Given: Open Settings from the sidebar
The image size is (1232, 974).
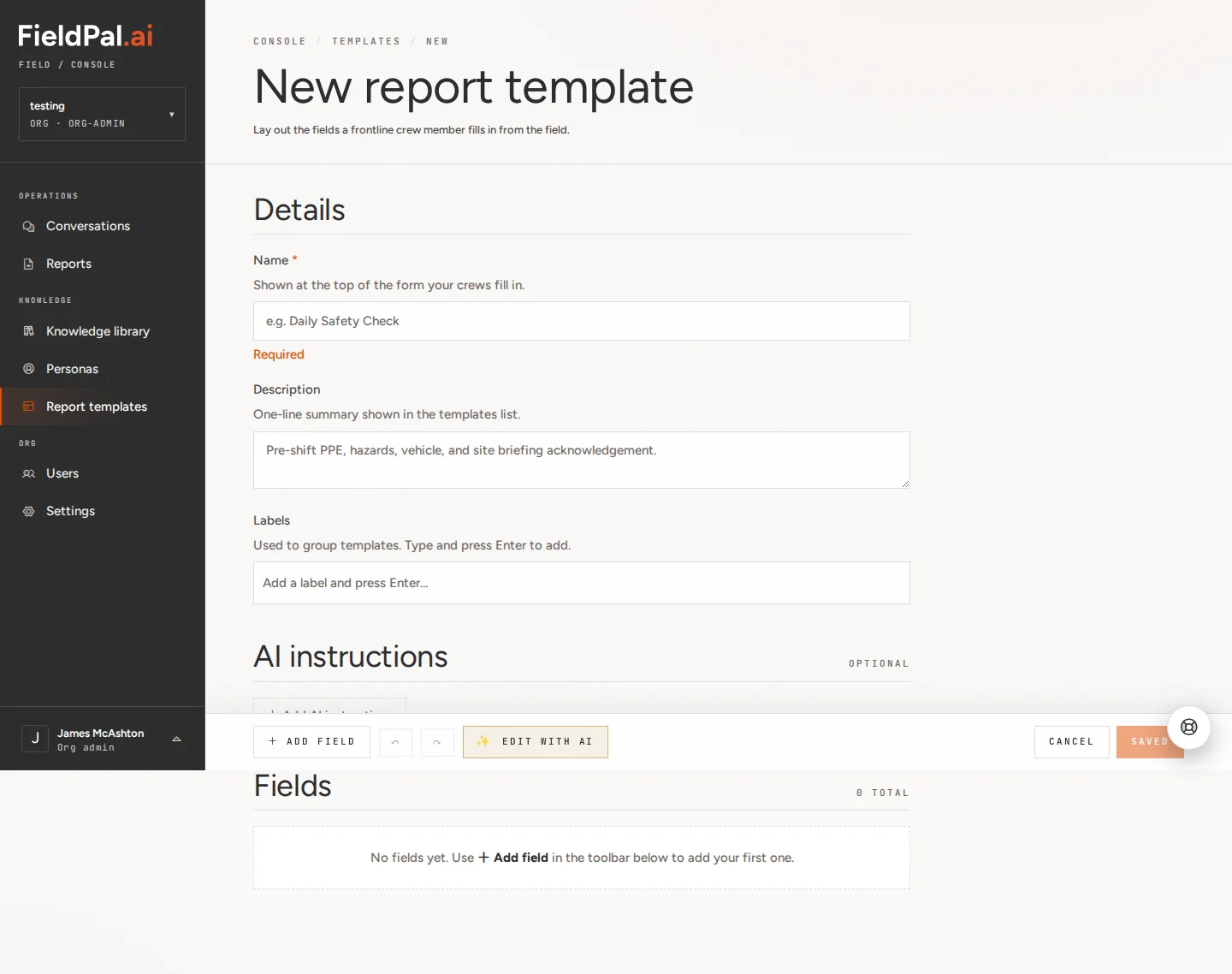Looking at the screenshot, I should coord(103,511).
